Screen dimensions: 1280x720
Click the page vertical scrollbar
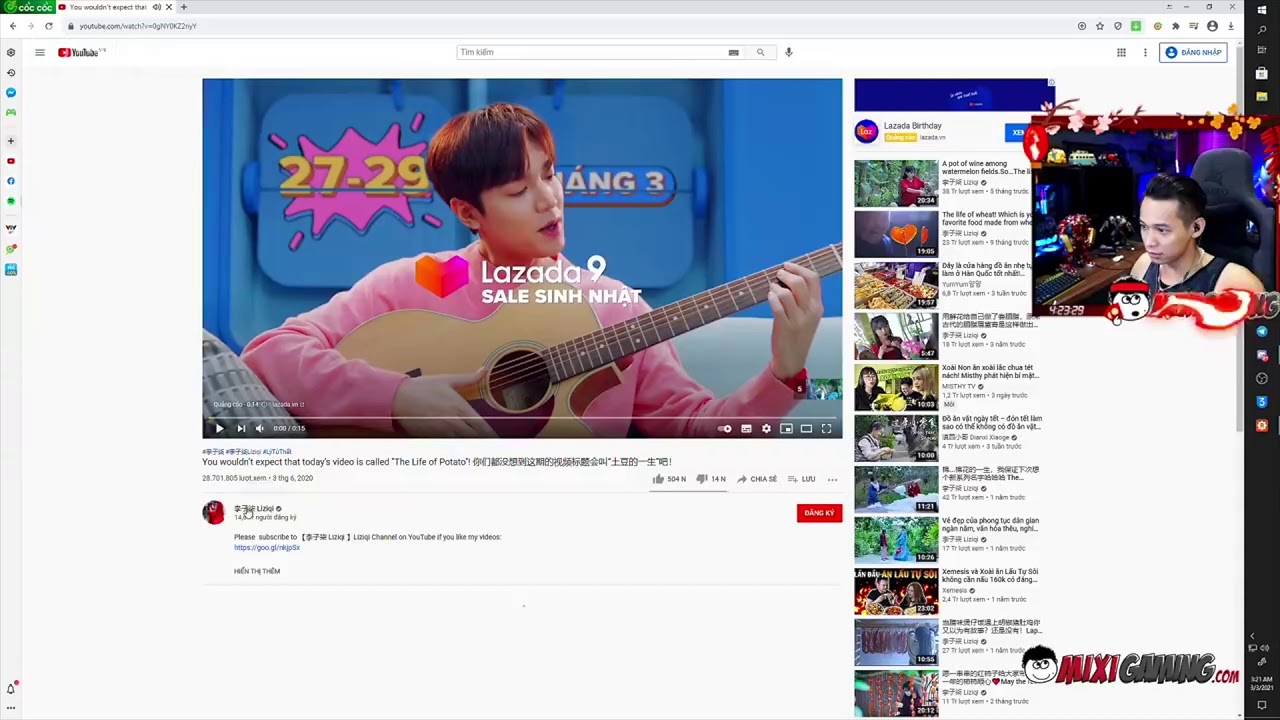click(1241, 240)
